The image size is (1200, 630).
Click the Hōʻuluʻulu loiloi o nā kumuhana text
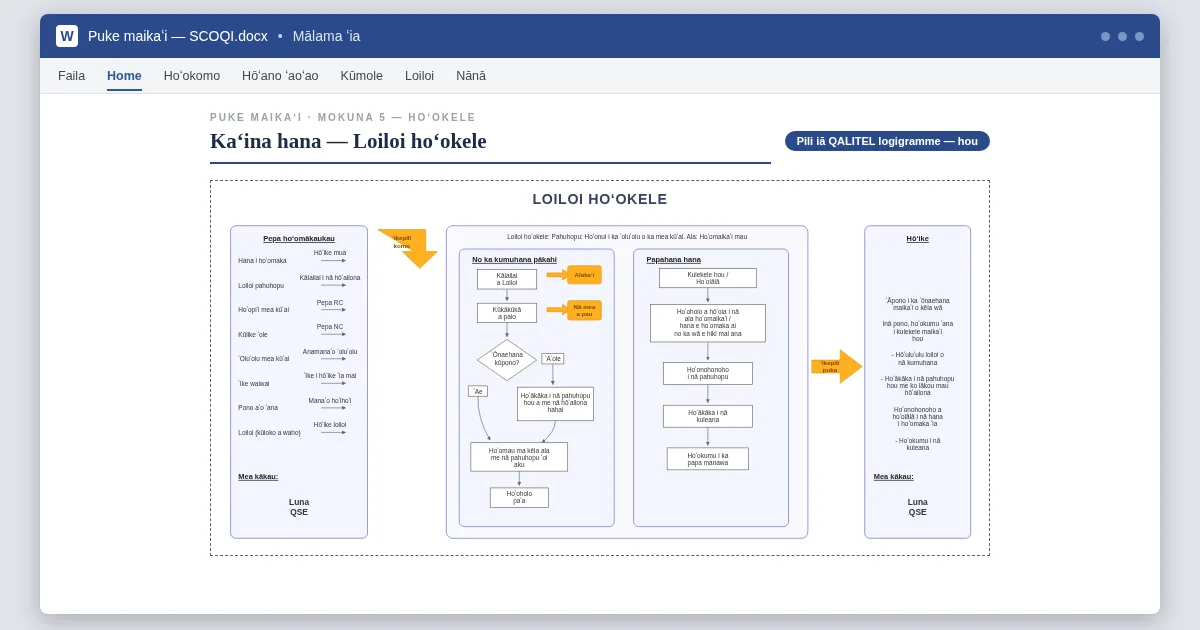[918, 358]
